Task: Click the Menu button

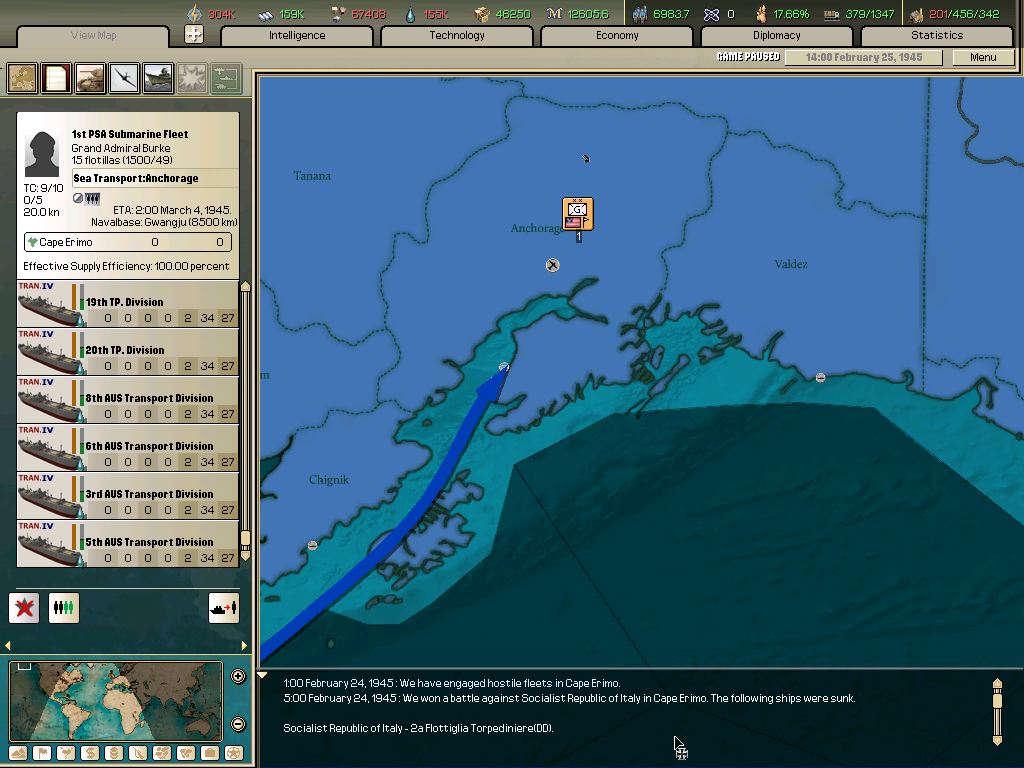Action: [983, 57]
